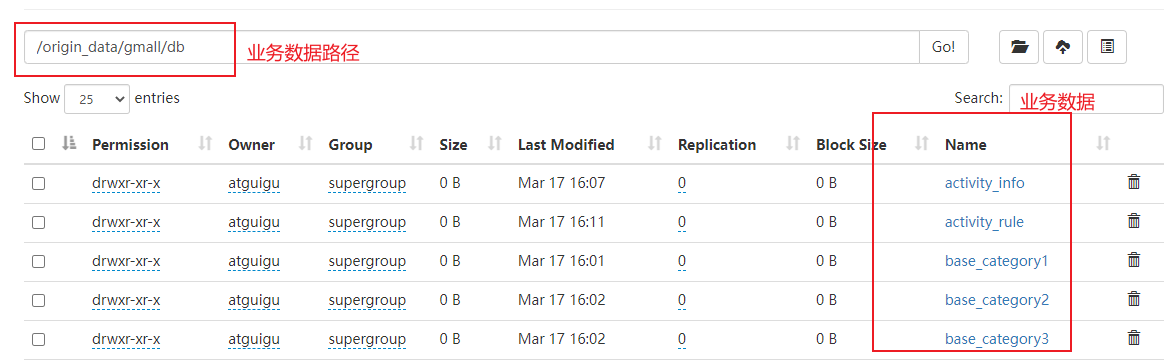Sort by Last Modified column sort icon

654,144
